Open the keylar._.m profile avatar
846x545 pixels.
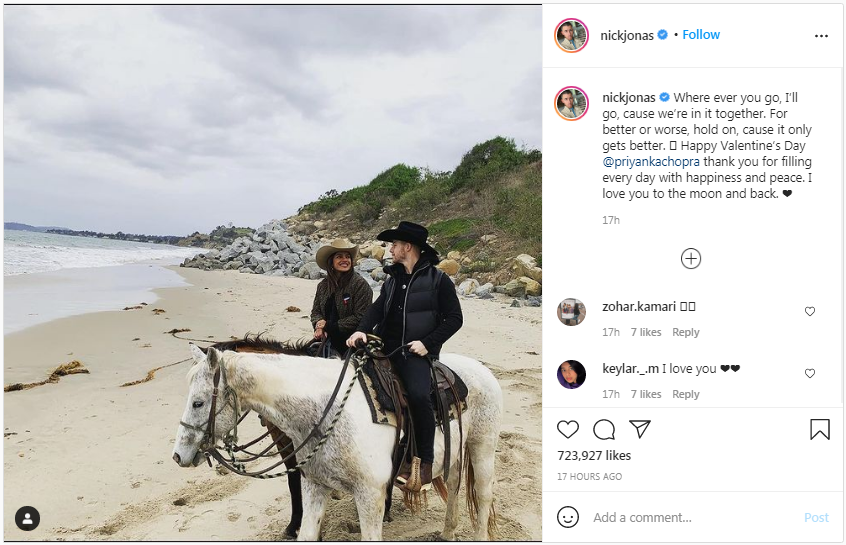point(571,374)
